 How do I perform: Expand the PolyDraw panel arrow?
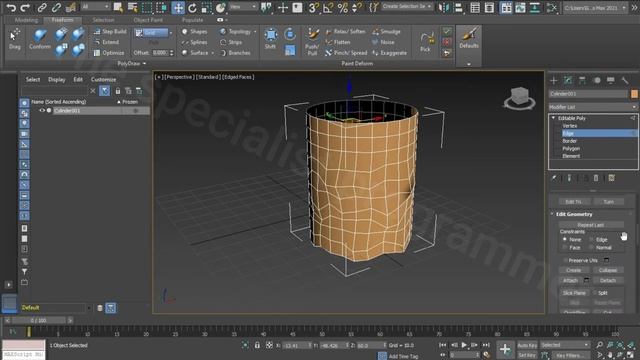(144, 64)
